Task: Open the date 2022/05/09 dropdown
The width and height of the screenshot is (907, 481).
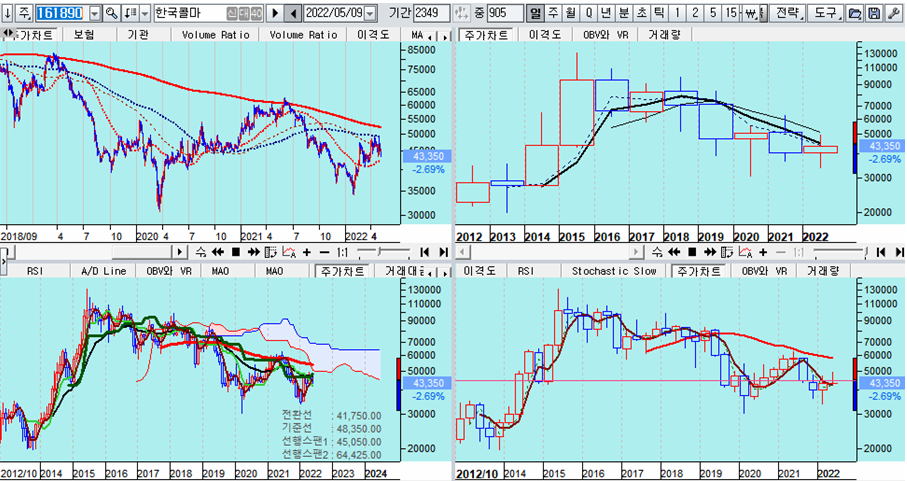Action: [372, 13]
